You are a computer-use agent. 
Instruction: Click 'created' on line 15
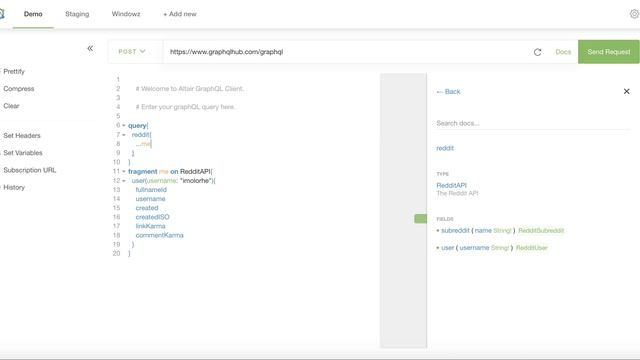(x=147, y=208)
